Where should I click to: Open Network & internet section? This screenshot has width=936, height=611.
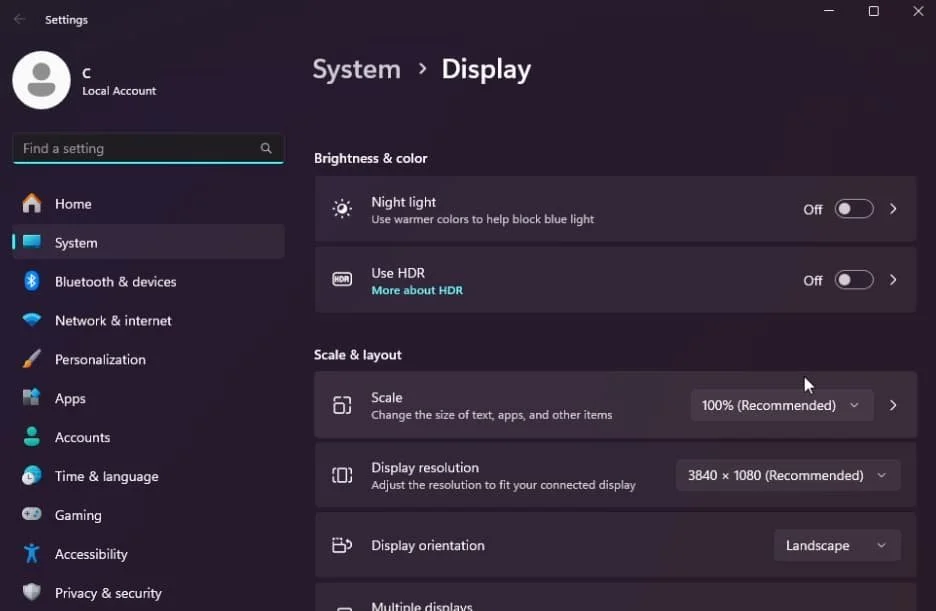(148, 320)
